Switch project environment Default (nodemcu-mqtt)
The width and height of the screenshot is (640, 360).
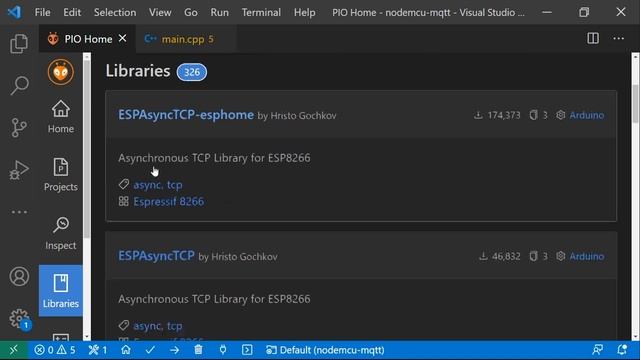[x=325, y=350]
